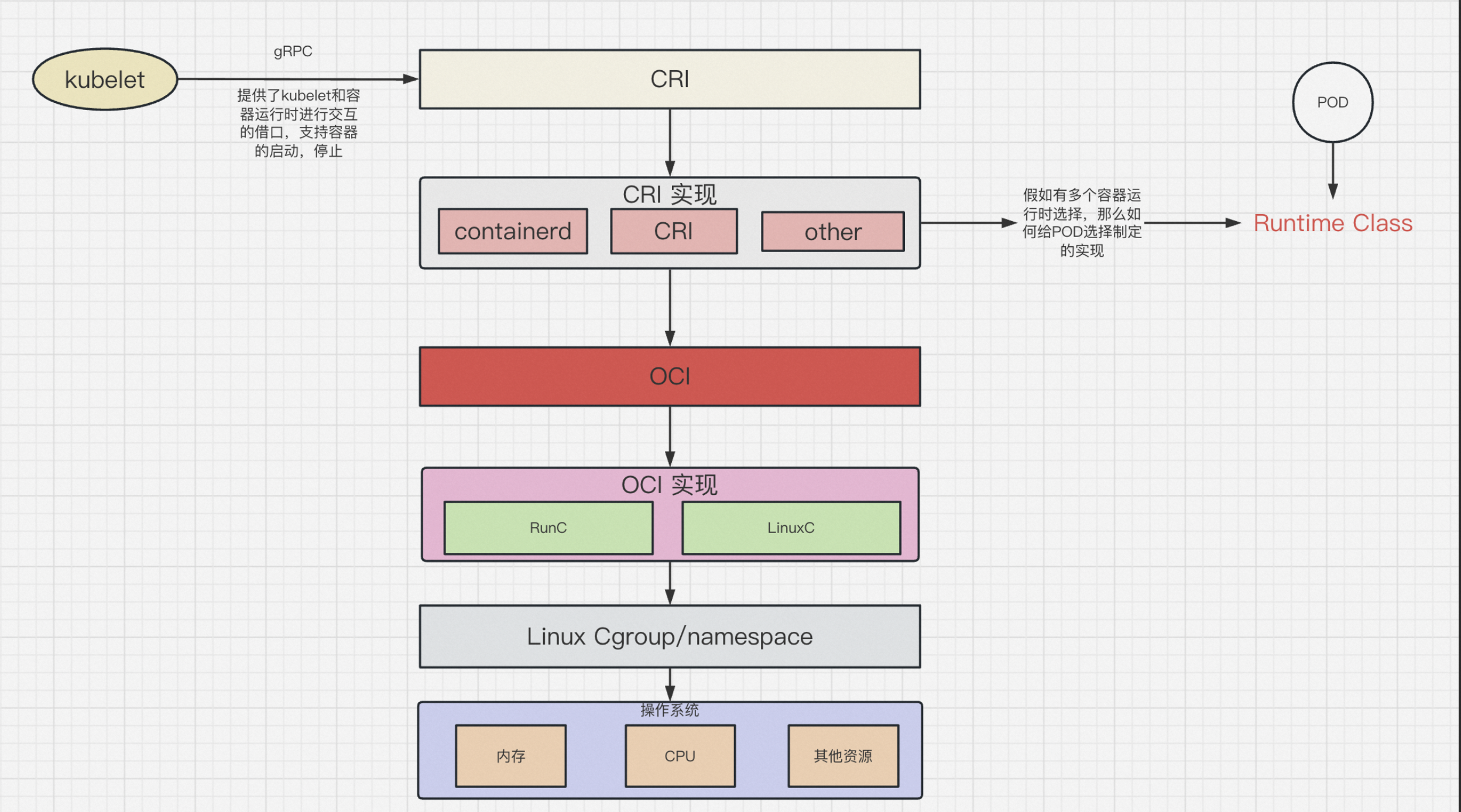Image resolution: width=1461 pixels, height=812 pixels.
Task: Select the 内存 box
Action: (511, 756)
